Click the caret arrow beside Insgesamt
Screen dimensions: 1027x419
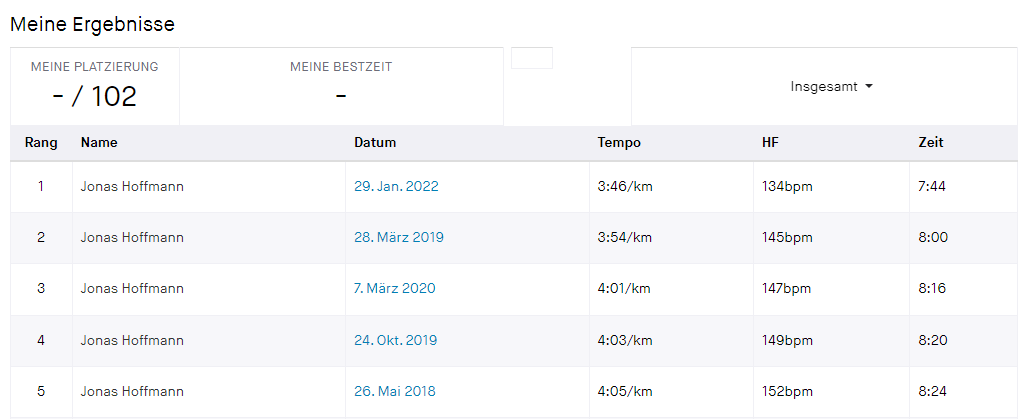[x=869, y=87]
